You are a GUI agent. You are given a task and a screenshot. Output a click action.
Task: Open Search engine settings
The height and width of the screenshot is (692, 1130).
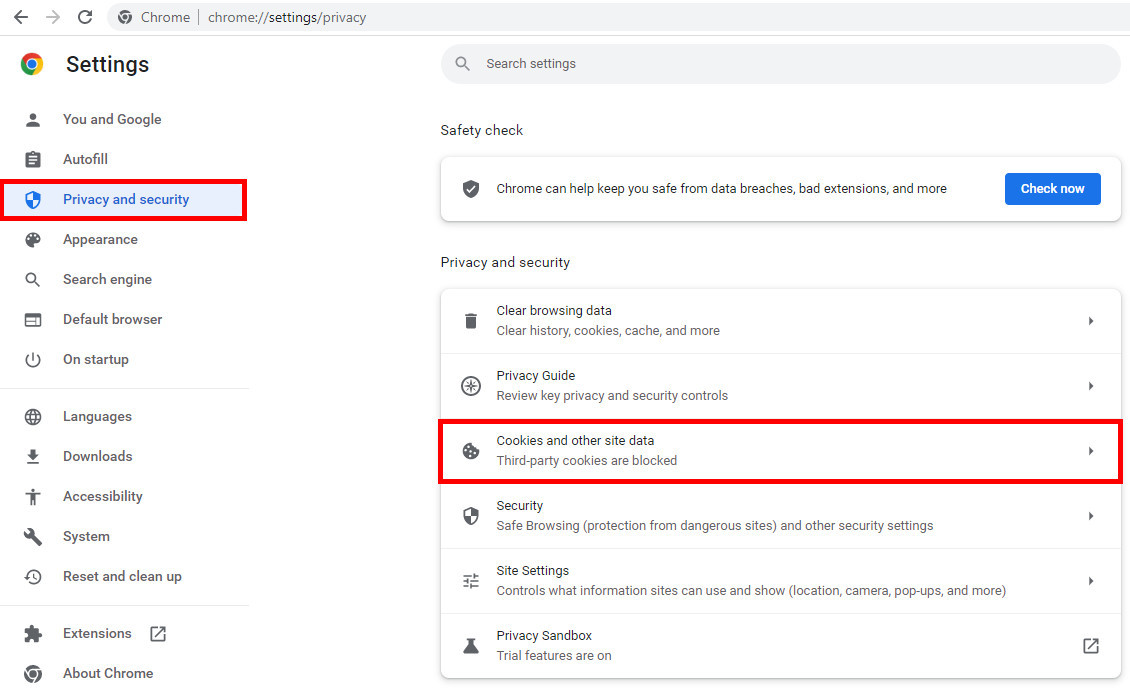point(107,280)
